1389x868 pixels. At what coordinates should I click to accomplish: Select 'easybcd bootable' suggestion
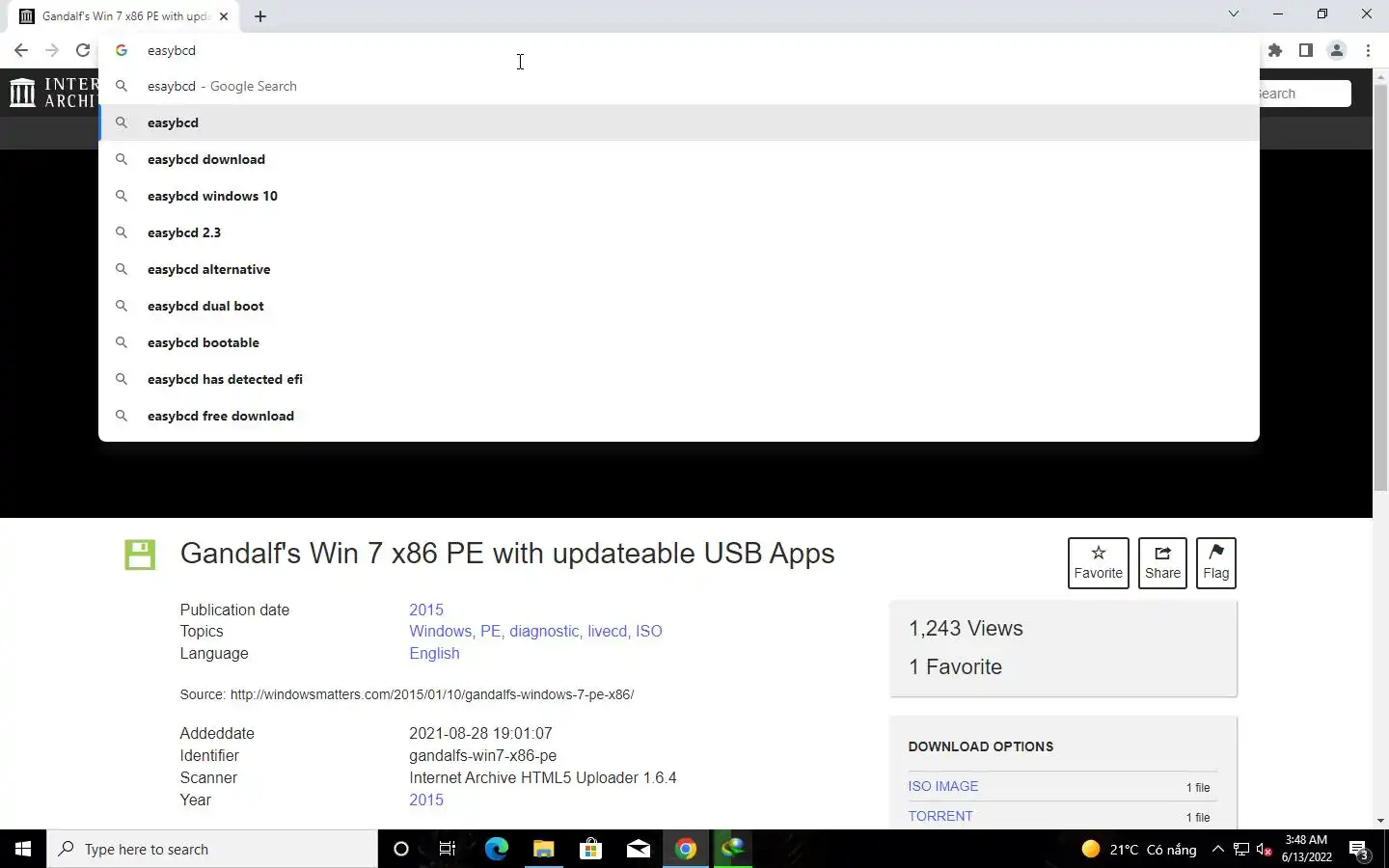pos(679,342)
